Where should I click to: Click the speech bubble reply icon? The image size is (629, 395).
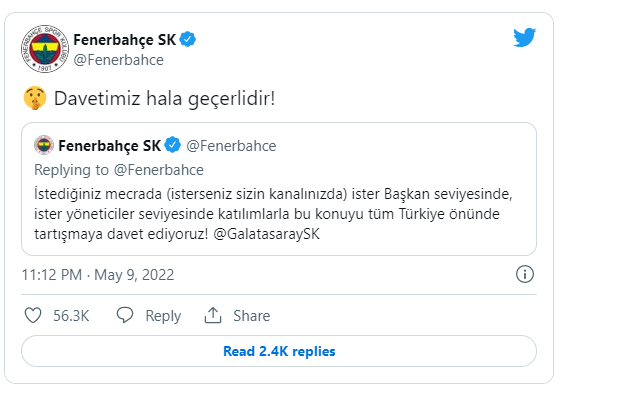[x=125, y=315]
